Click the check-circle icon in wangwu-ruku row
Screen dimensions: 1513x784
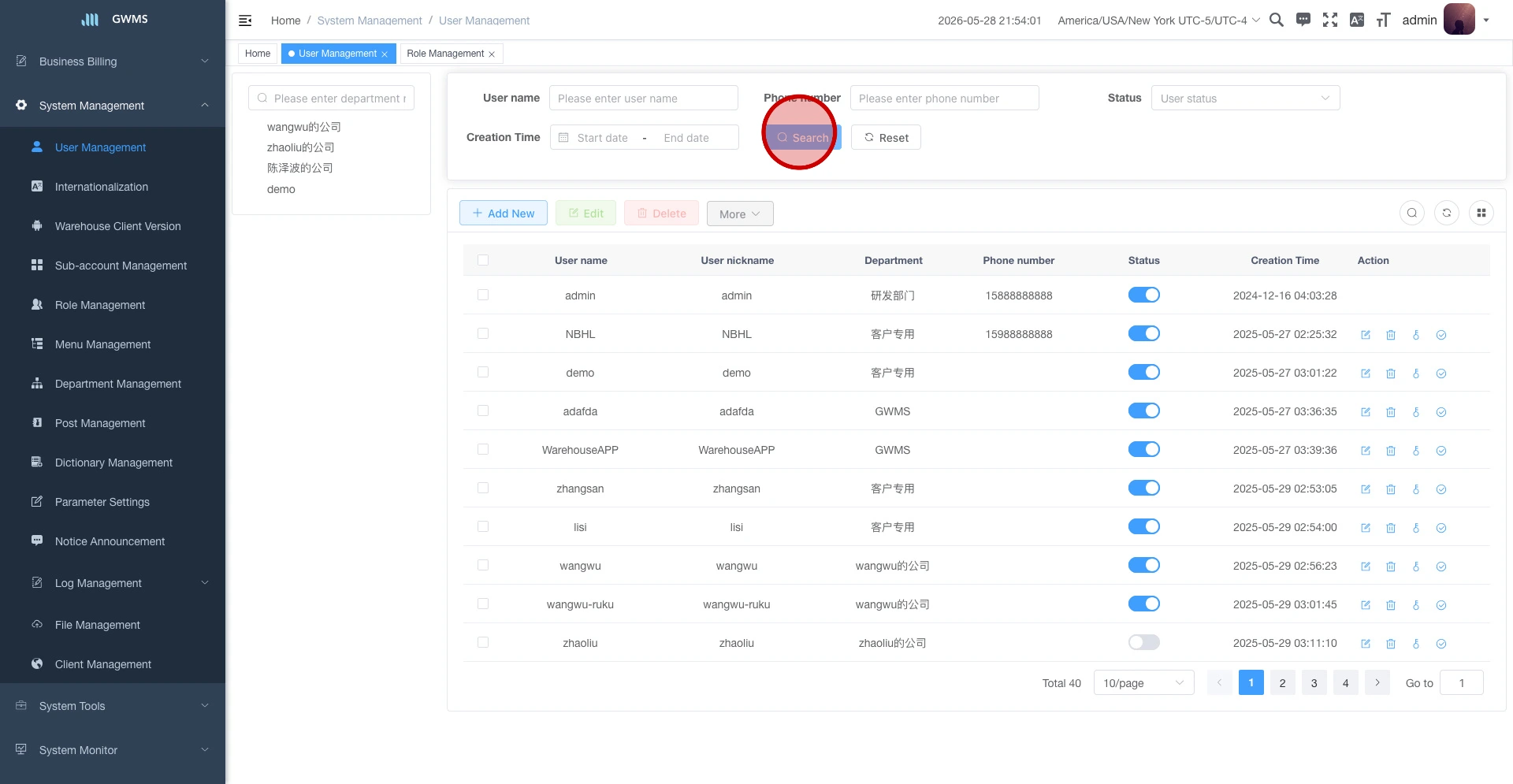(1441, 605)
